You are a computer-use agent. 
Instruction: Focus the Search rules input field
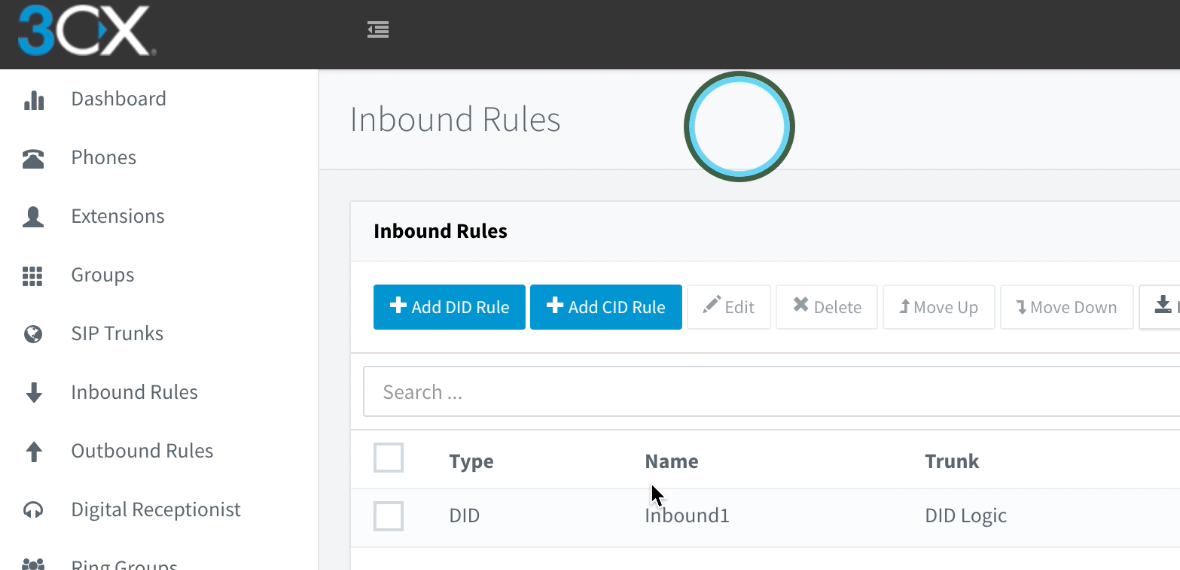pos(770,392)
